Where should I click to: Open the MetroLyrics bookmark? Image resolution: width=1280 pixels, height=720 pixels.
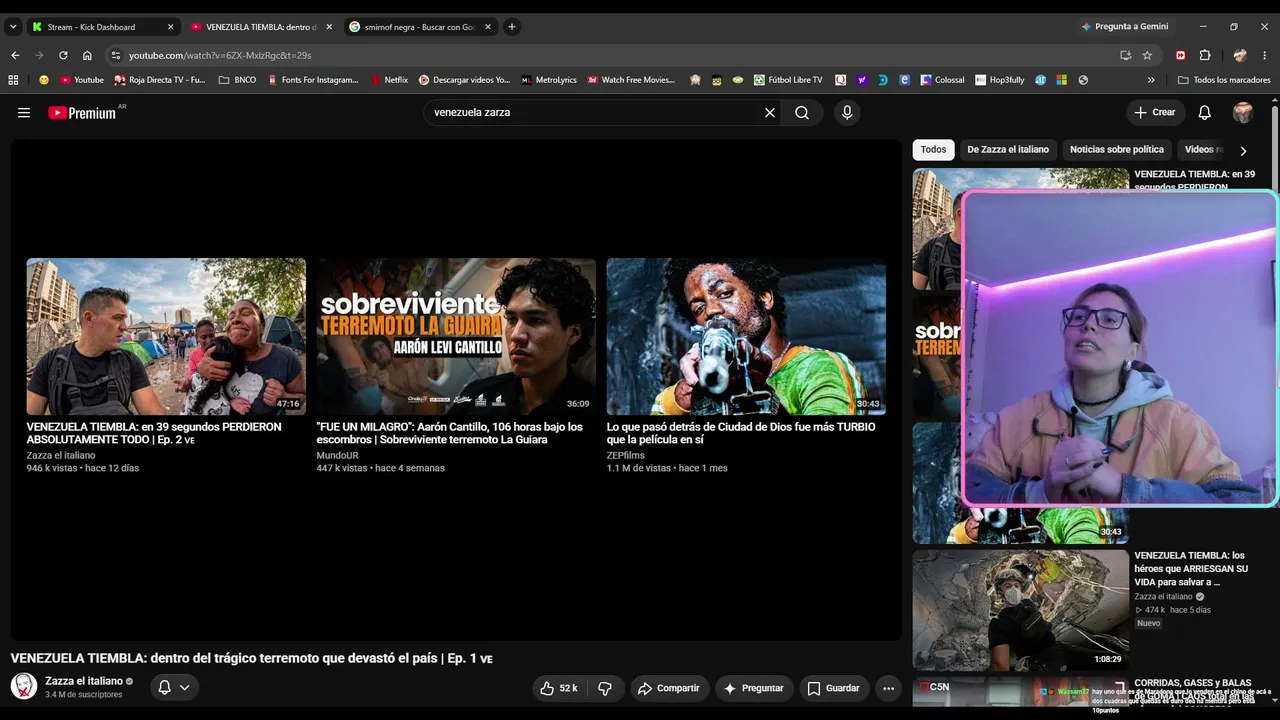point(549,80)
